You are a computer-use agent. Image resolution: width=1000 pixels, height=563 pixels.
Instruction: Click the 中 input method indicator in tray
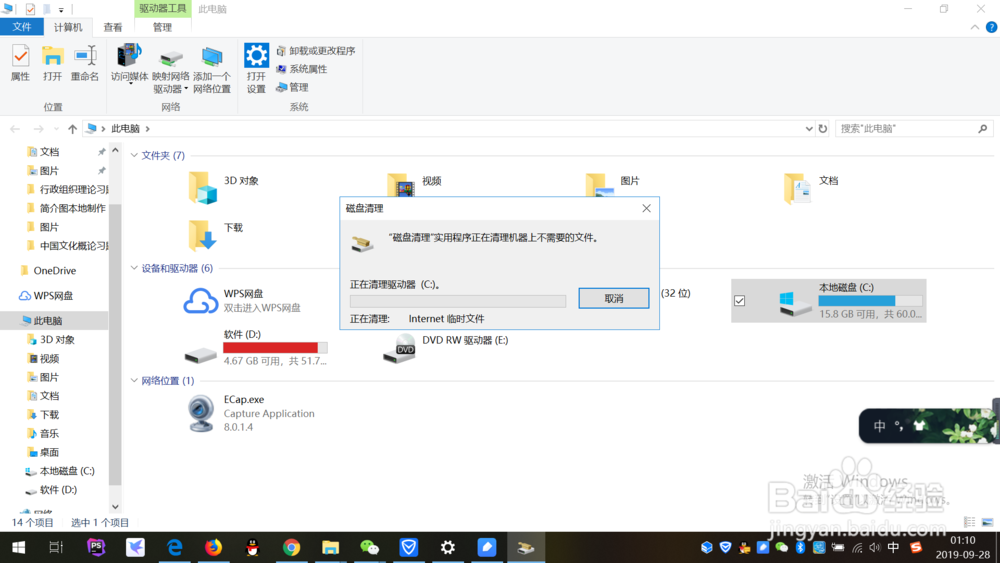893,547
